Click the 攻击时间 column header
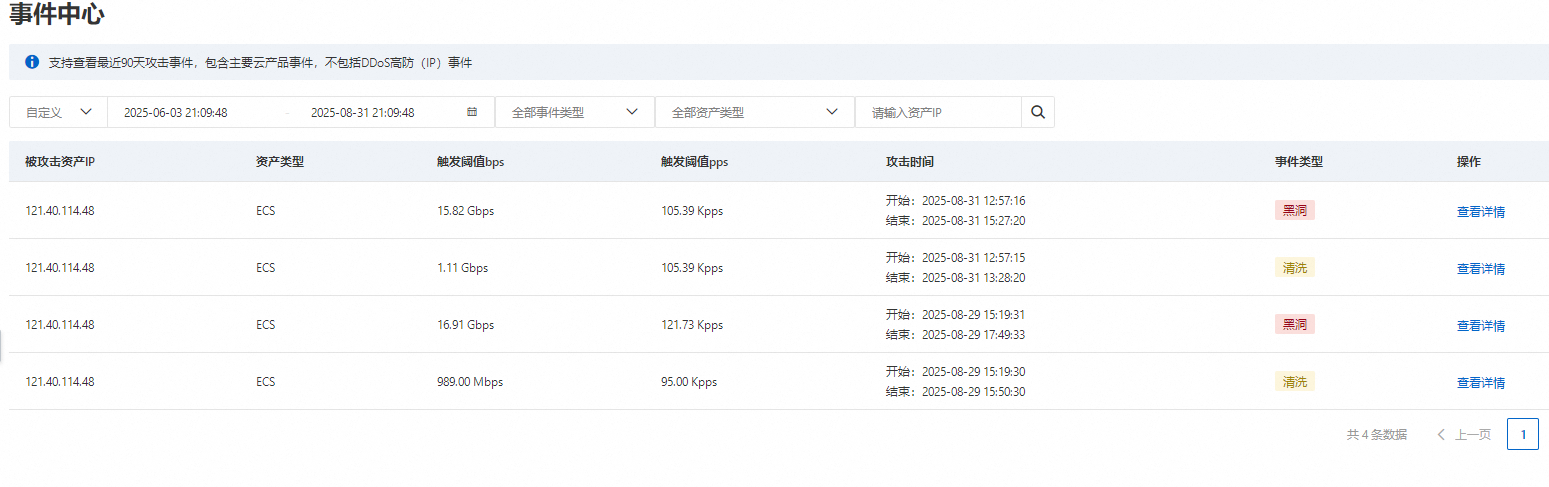This screenshot has height=487, width=1549. click(910, 161)
